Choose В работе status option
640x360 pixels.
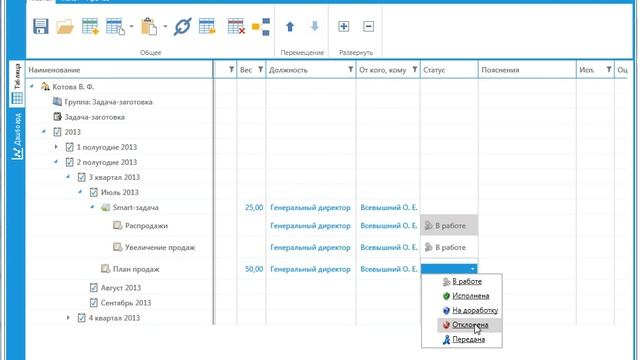pos(467,281)
